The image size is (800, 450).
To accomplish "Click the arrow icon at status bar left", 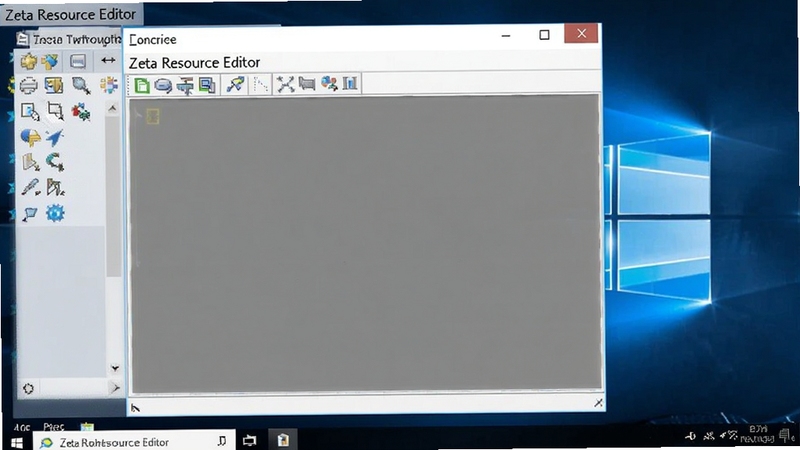I will pyautogui.click(x=135, y=407).
